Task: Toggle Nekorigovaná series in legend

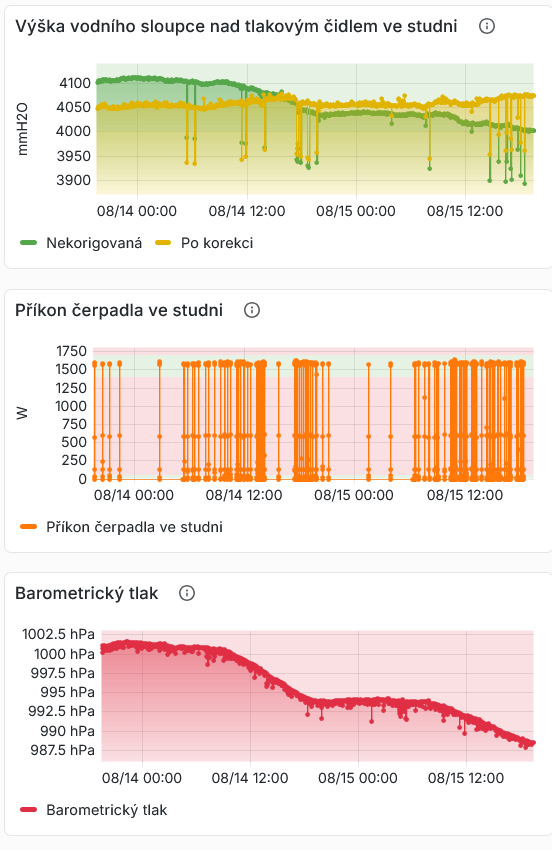Action: coord(81,243)
